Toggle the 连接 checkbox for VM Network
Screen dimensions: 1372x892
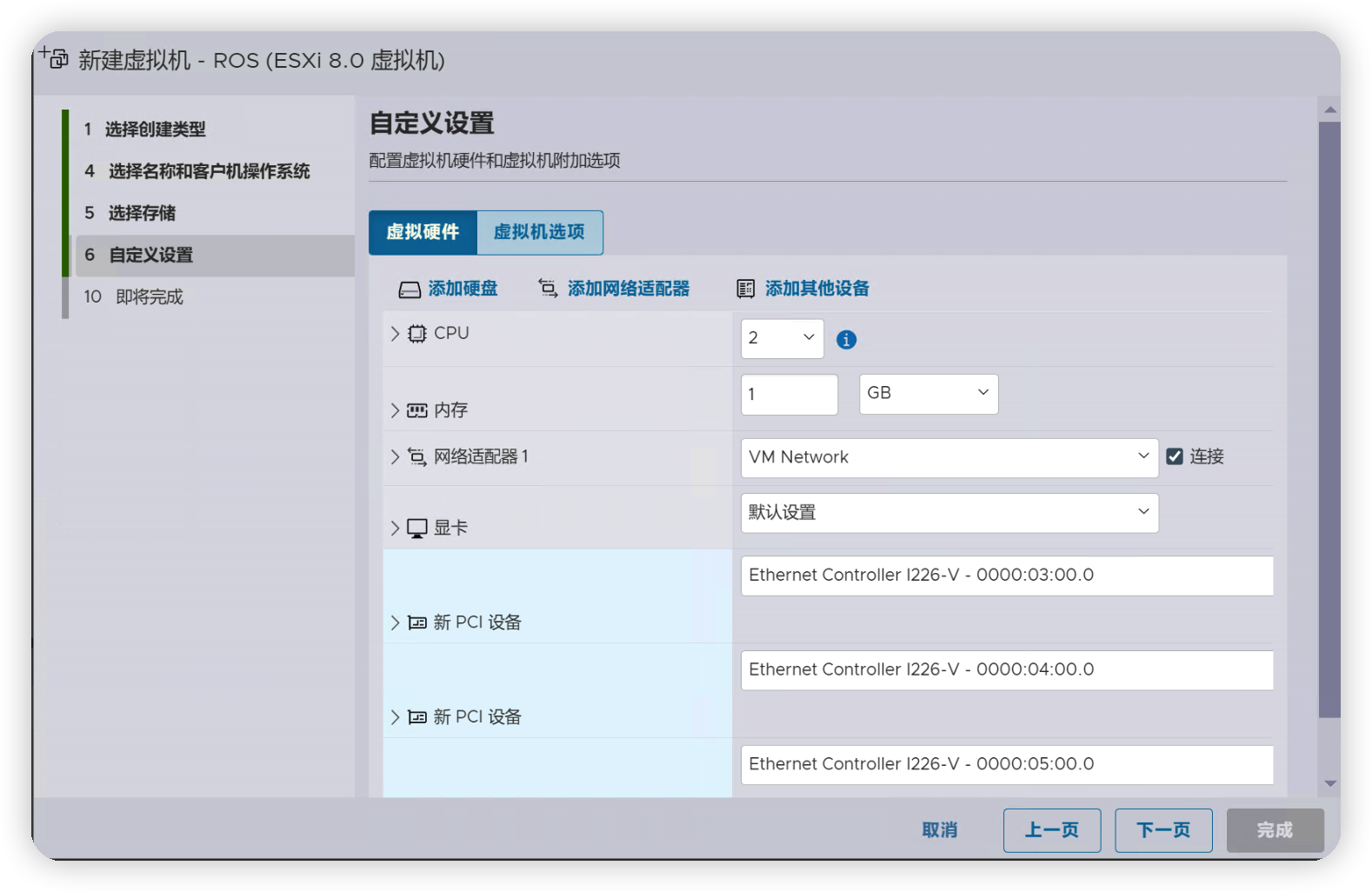pos(1175,456)
